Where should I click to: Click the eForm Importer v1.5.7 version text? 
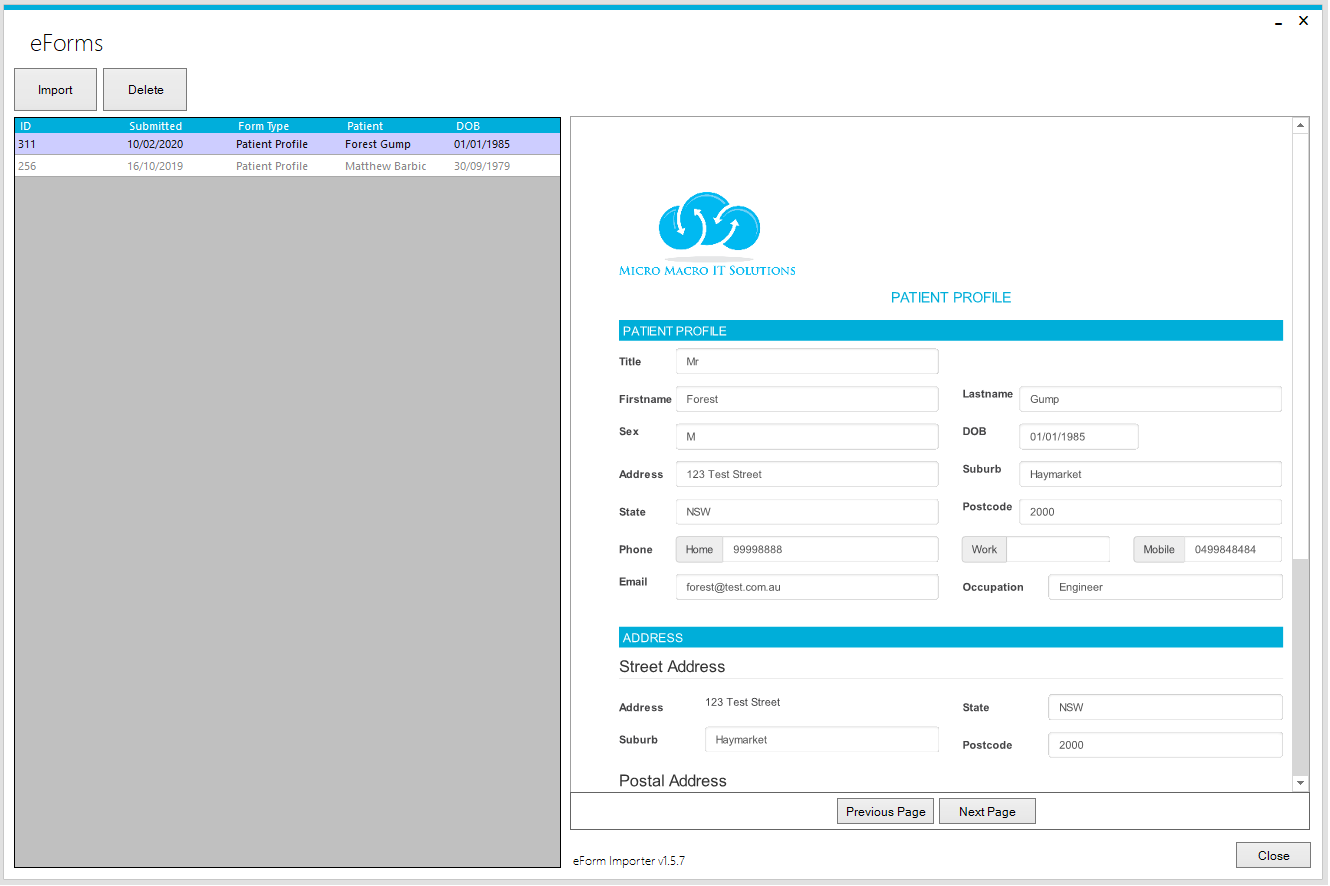pos(629,860)
